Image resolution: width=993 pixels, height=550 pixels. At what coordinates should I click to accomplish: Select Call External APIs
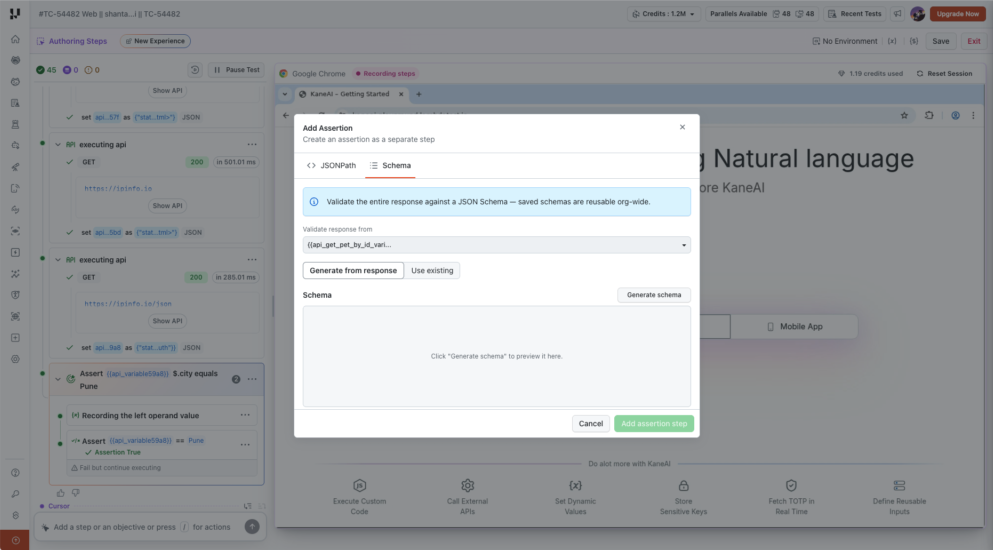click(467, 497)
